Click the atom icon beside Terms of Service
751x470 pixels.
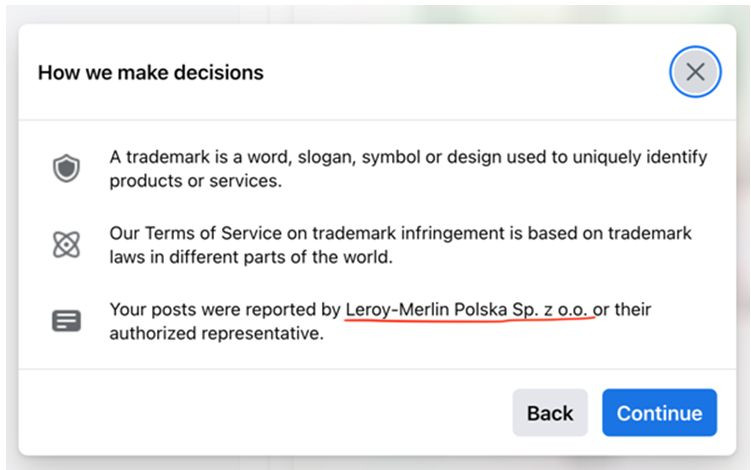click(x=66, y=245)
